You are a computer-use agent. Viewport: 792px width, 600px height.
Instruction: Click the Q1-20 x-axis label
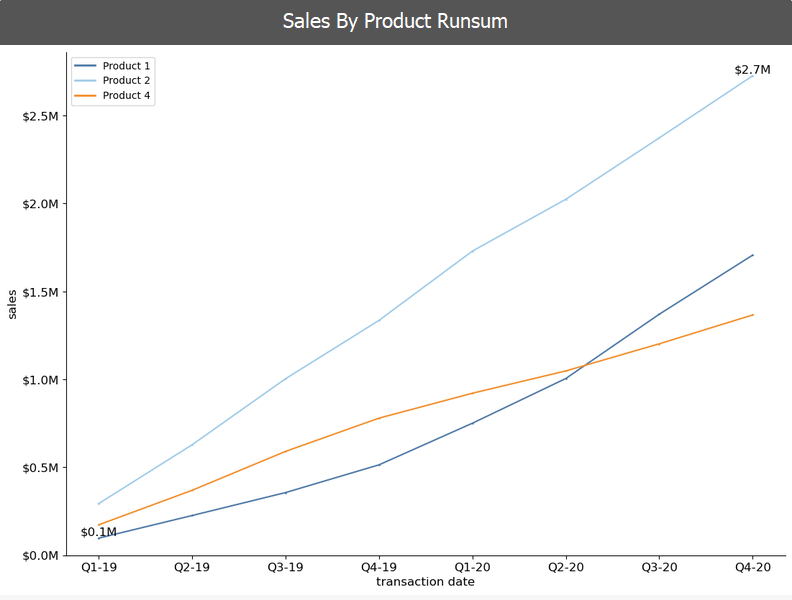click(472, 567)
